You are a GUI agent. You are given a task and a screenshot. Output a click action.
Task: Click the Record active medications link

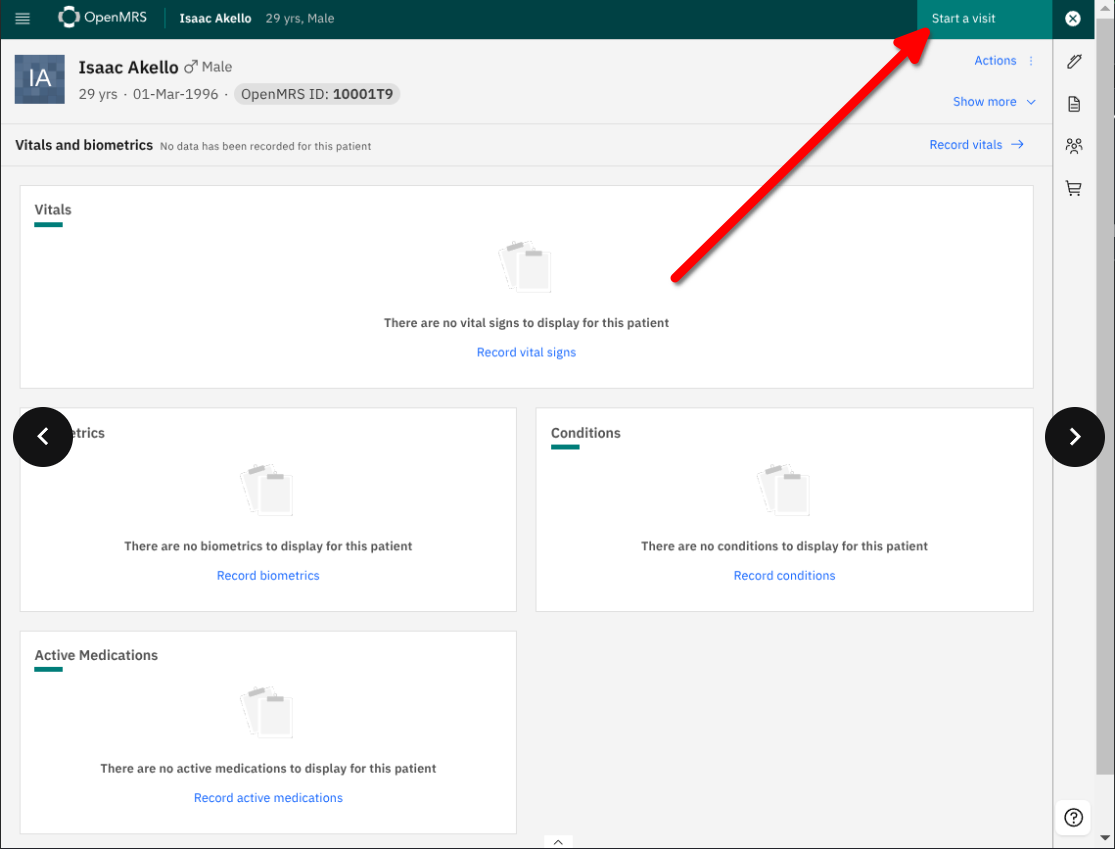click(268, 798)
